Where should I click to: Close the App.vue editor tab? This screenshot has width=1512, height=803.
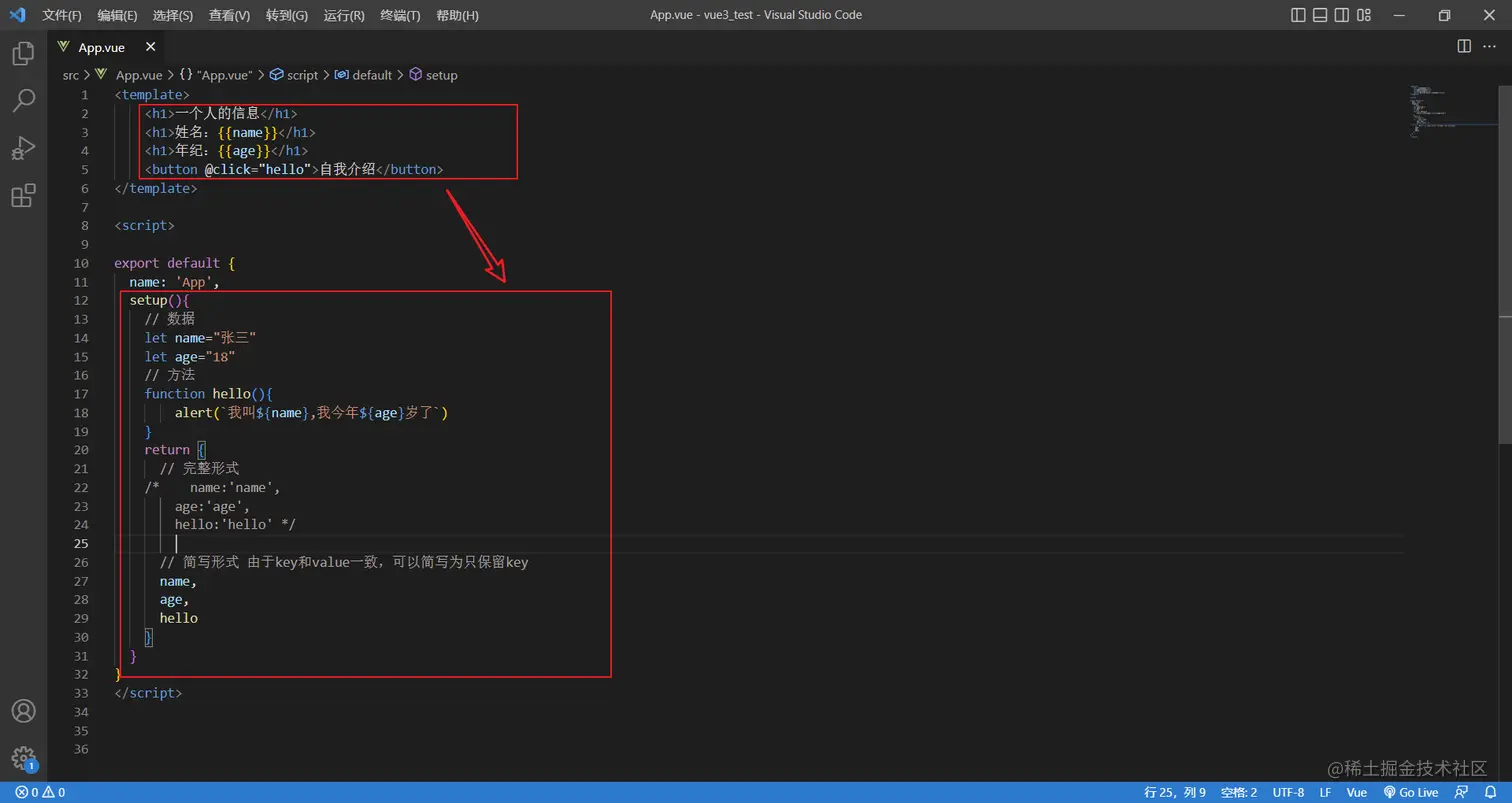click(150, 47)
